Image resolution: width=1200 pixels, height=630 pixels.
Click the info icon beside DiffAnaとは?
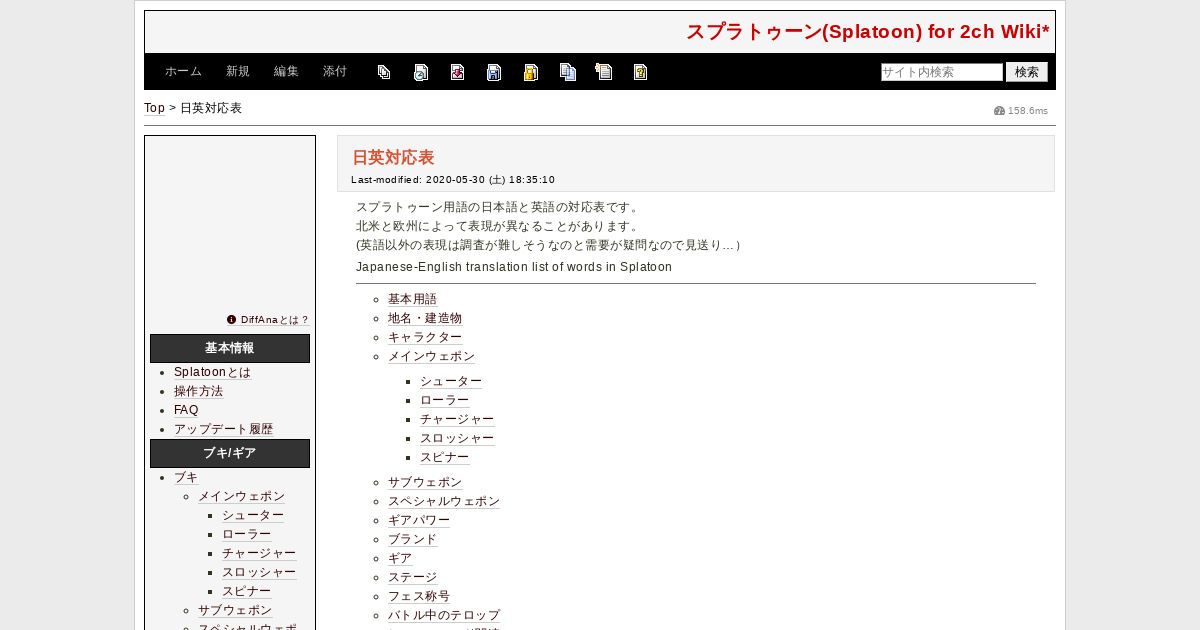[x=232, y=320]
